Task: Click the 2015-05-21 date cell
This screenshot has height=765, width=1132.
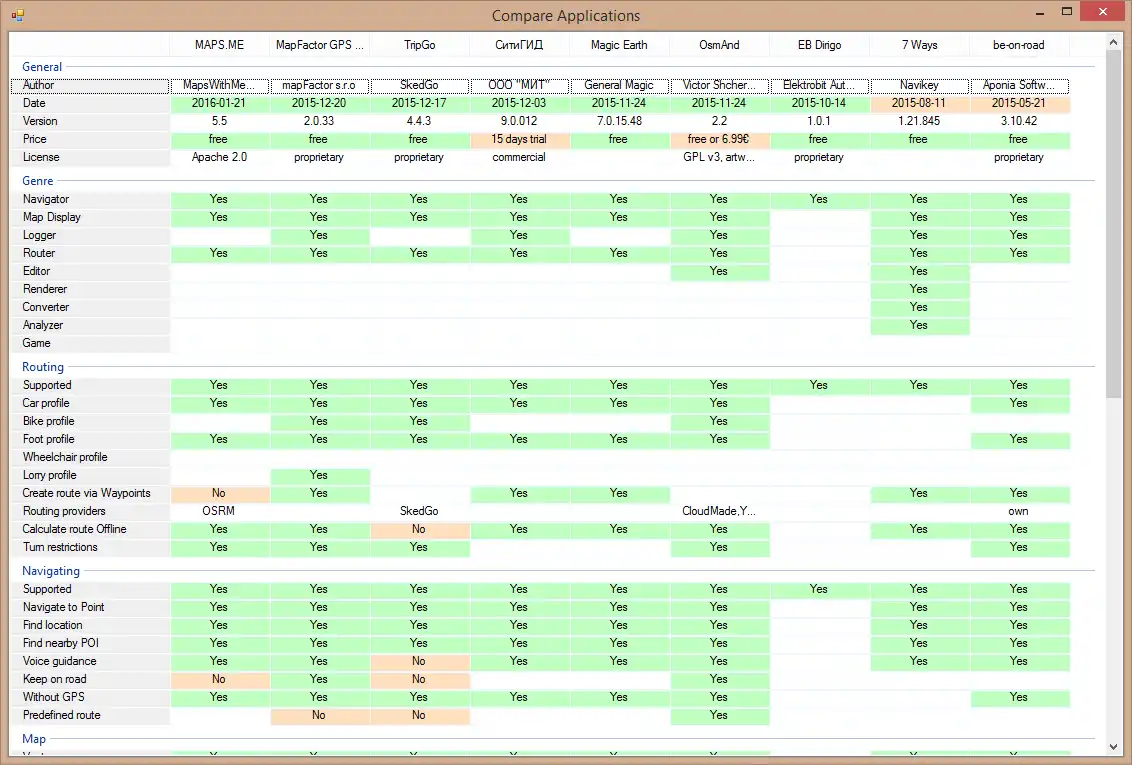Action: (1019, 103)
